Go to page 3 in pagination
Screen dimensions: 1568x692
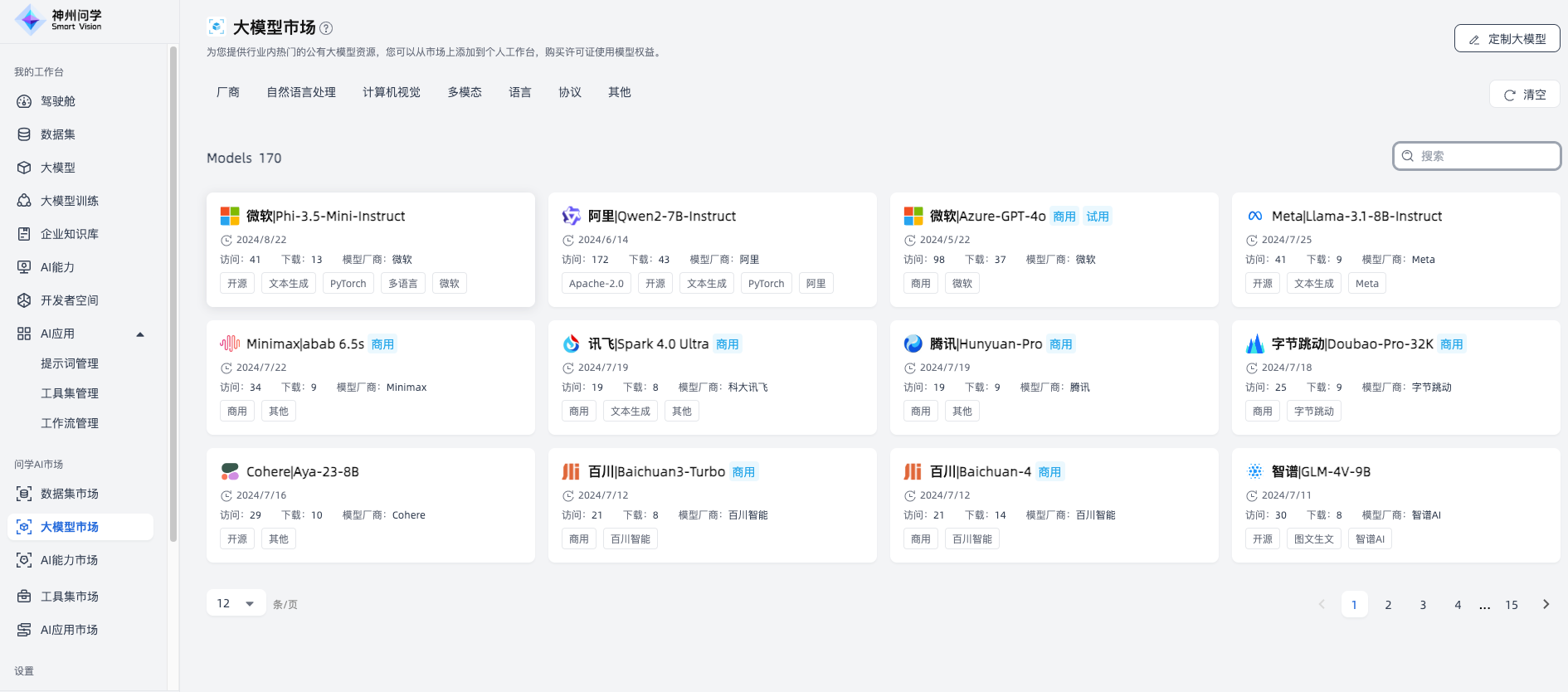pyautogui.click(x=1423, y=605)
